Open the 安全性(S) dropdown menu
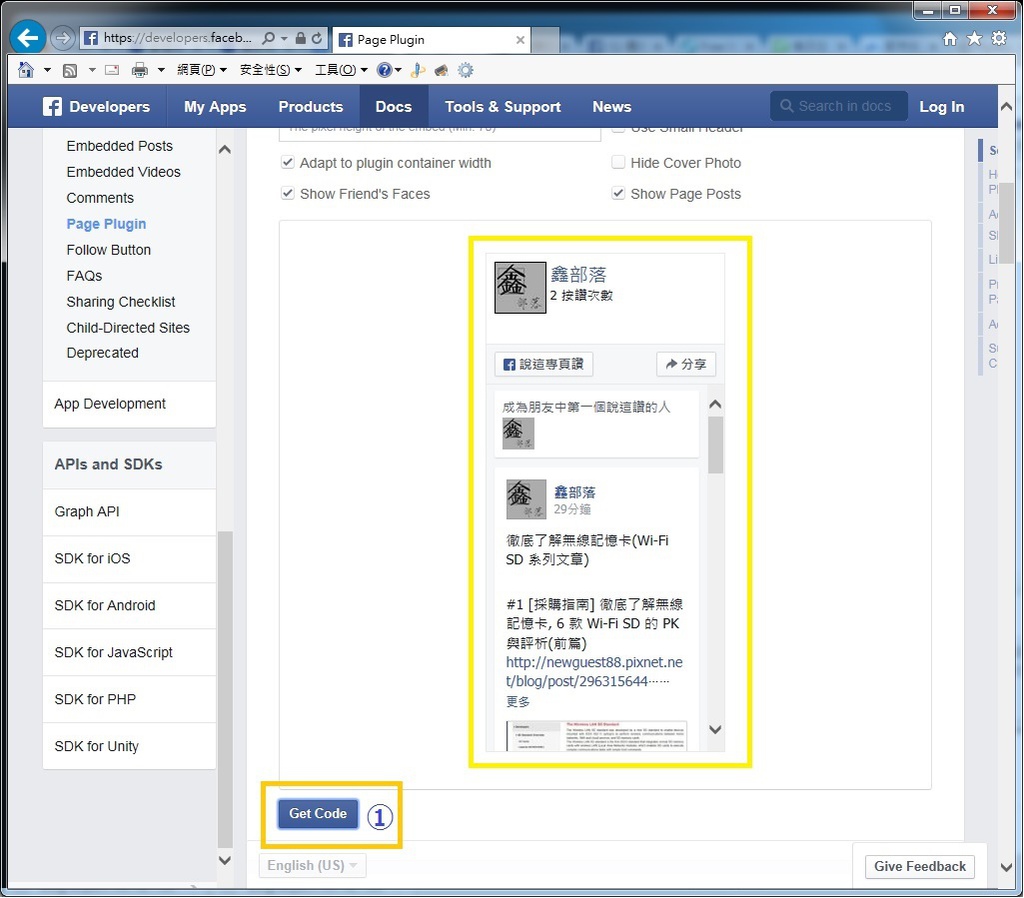The width and height of the screenshot is (1024, 898). click(270, 70)
